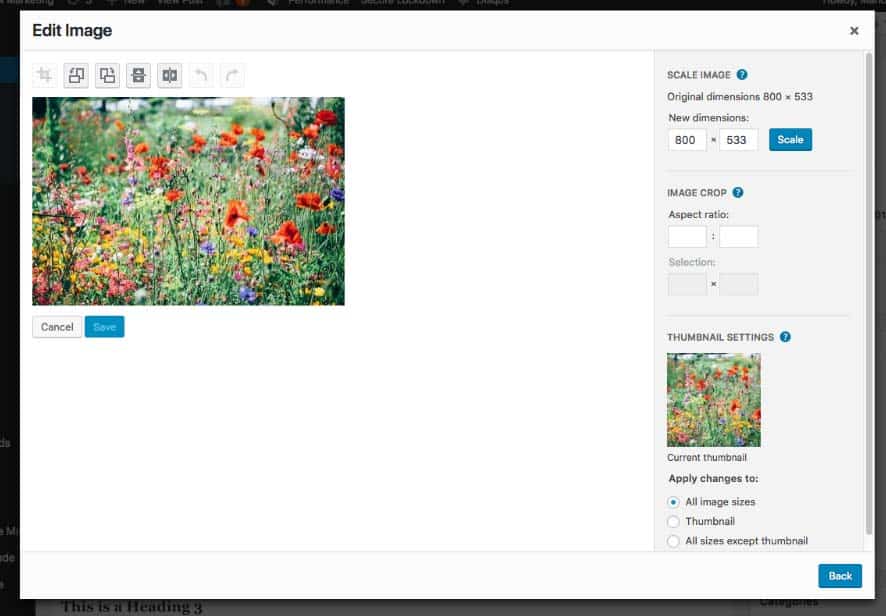This screenshot has height=616, width=886.
Task: Flip the image vertically
Action: pos(138,75)
